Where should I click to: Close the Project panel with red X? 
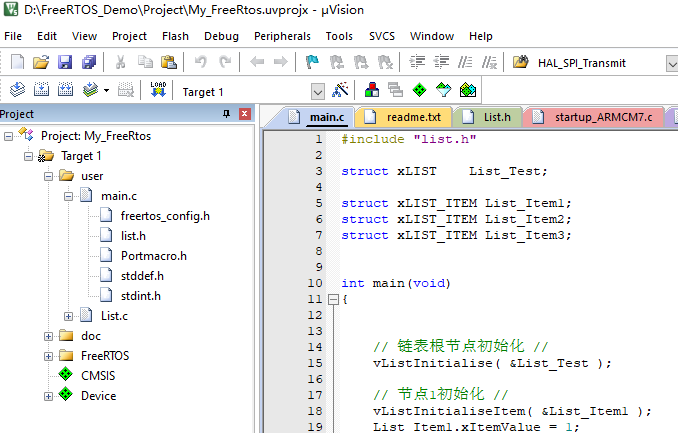(x=244, y=114)
